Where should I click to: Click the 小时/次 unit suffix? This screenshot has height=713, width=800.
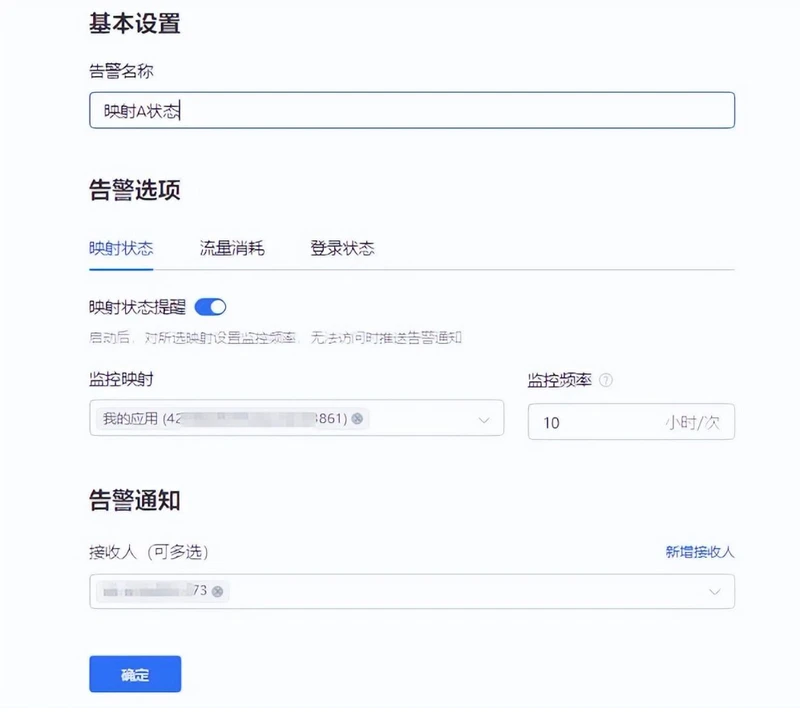point(692,423)
